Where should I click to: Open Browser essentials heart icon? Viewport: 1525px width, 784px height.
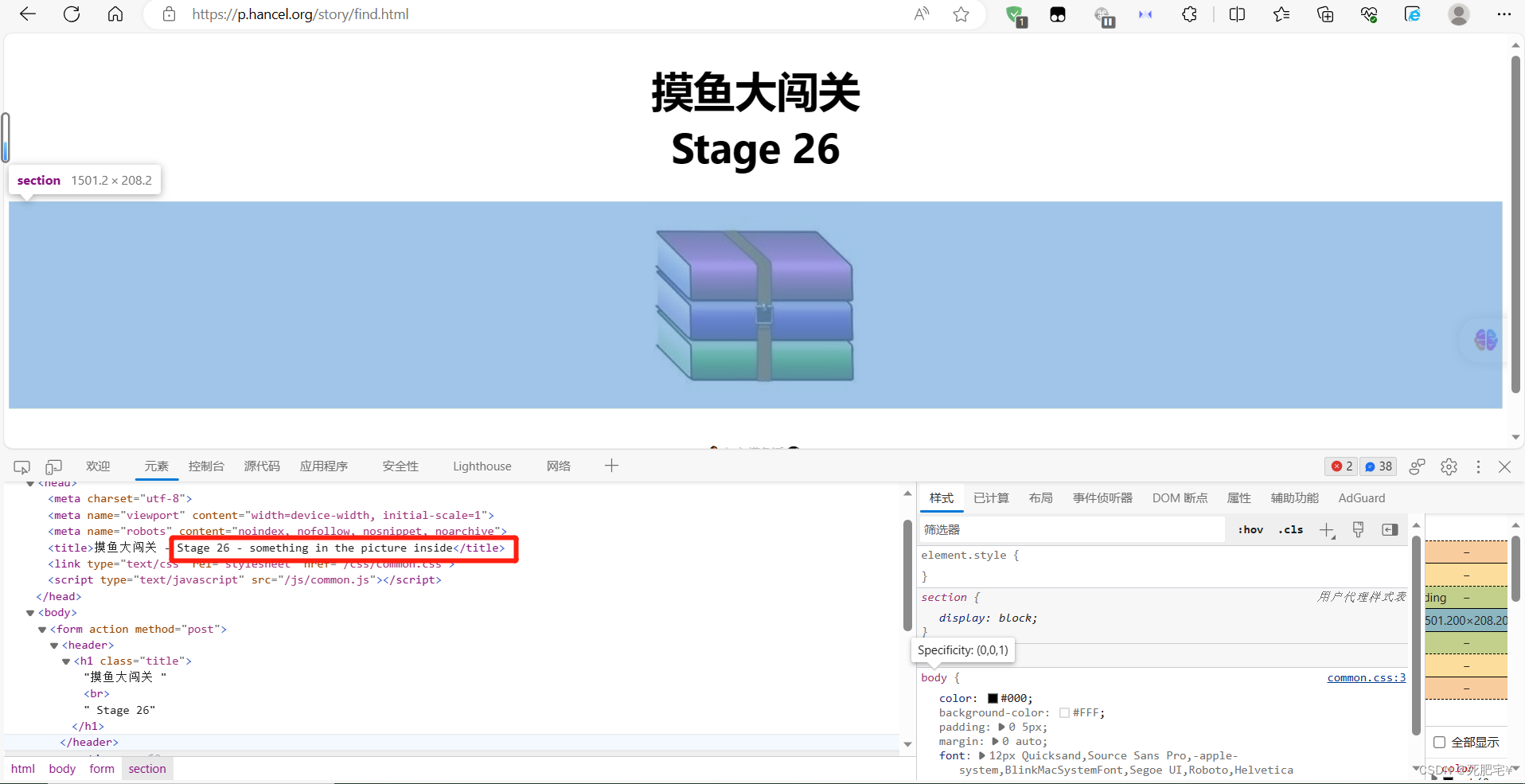1369,14
